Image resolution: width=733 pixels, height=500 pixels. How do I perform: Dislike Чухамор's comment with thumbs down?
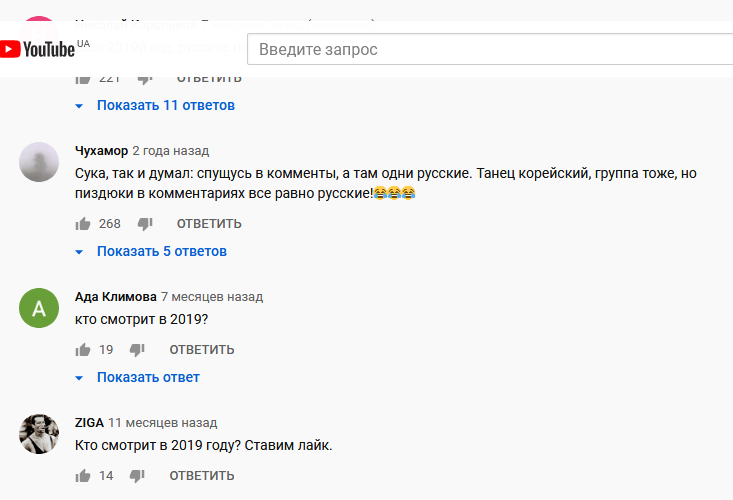[145, 223]
